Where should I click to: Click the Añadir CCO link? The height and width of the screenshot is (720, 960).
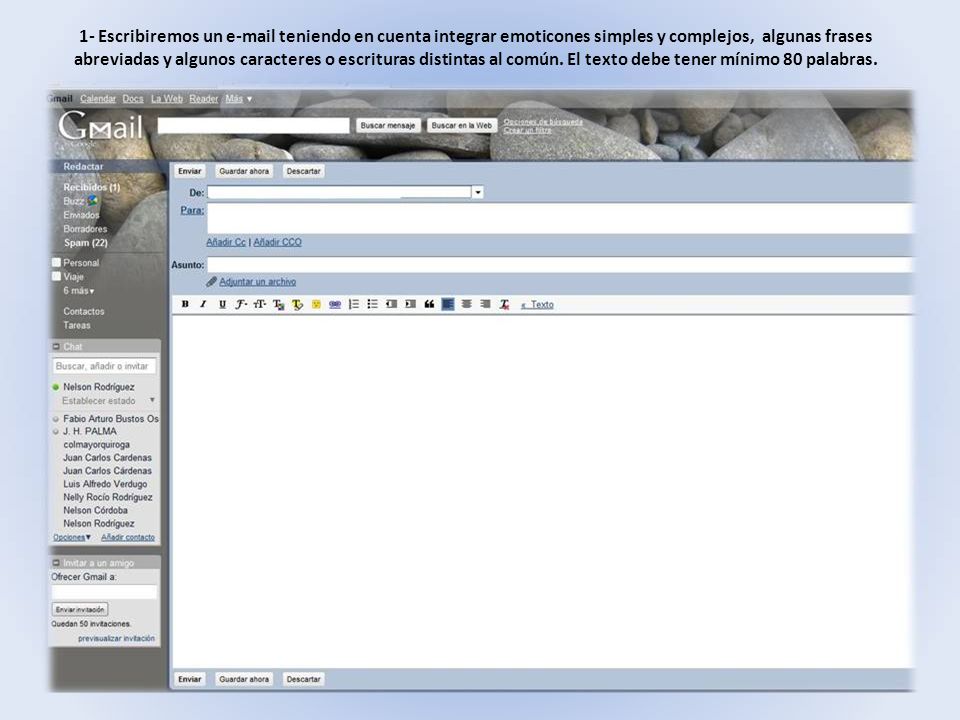tap(277, 242)
